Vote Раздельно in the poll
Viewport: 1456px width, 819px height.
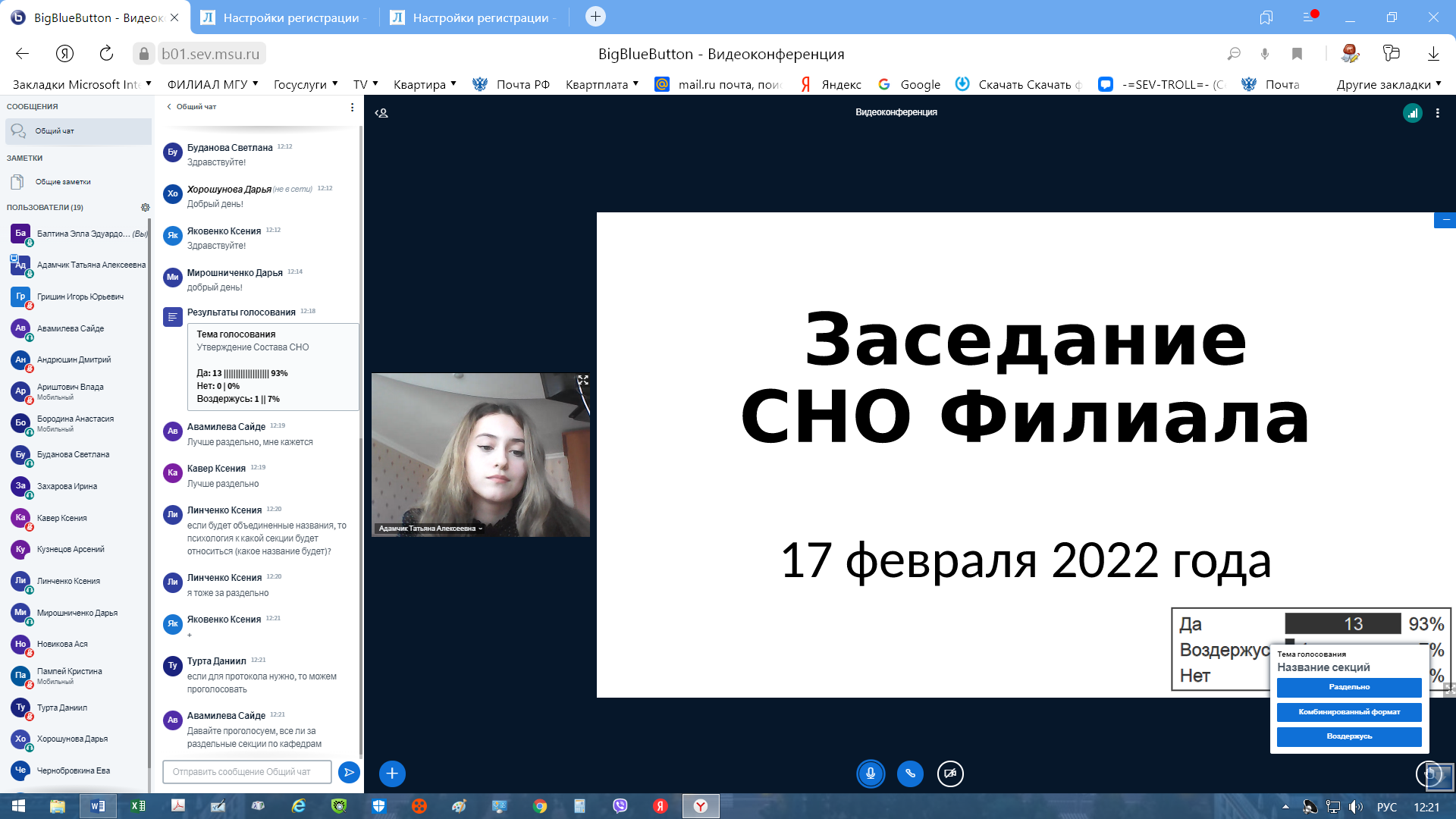coord(1349,687)
